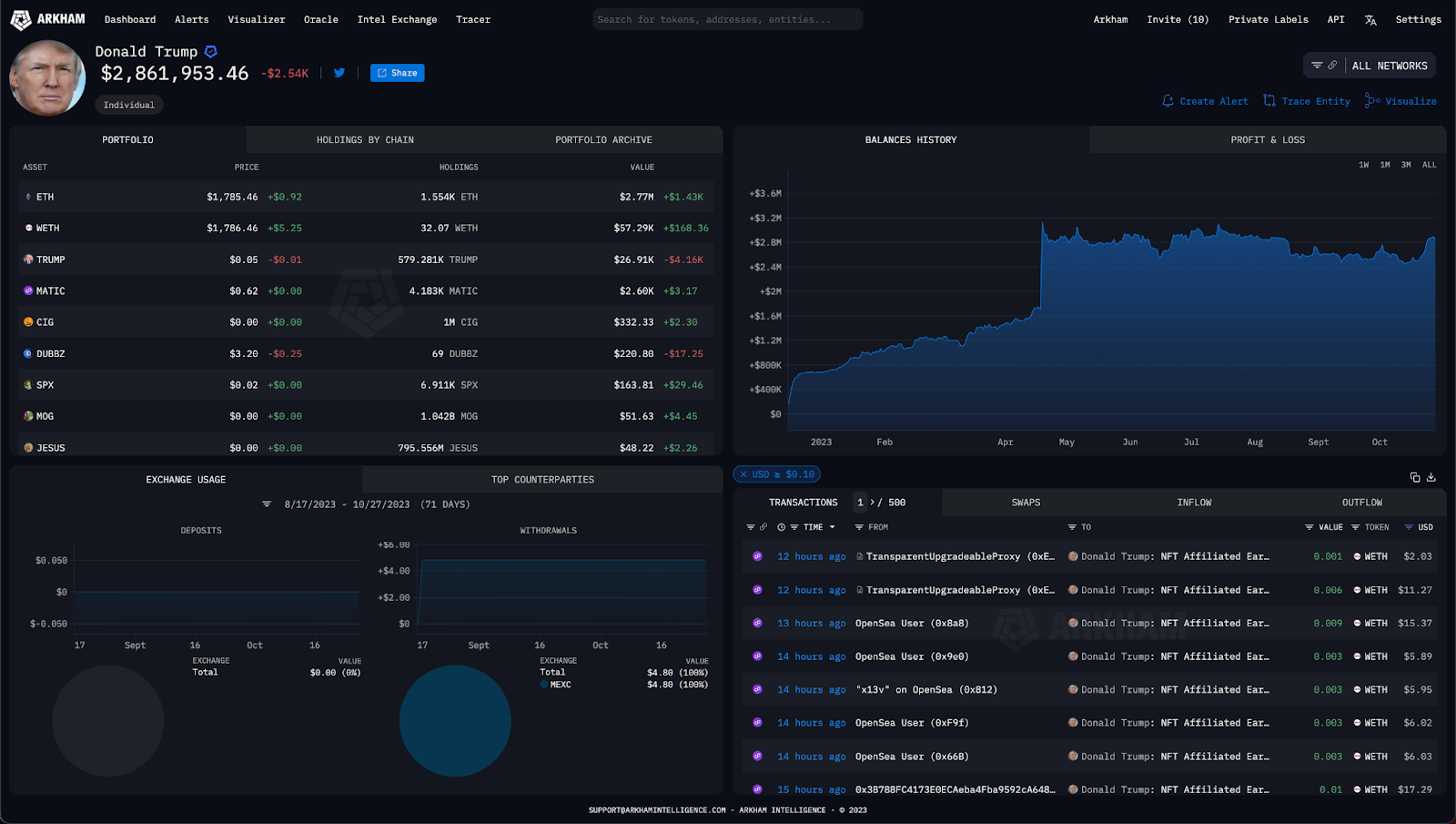Expand the TIME column sort dropdown arrow

point(832,527)
